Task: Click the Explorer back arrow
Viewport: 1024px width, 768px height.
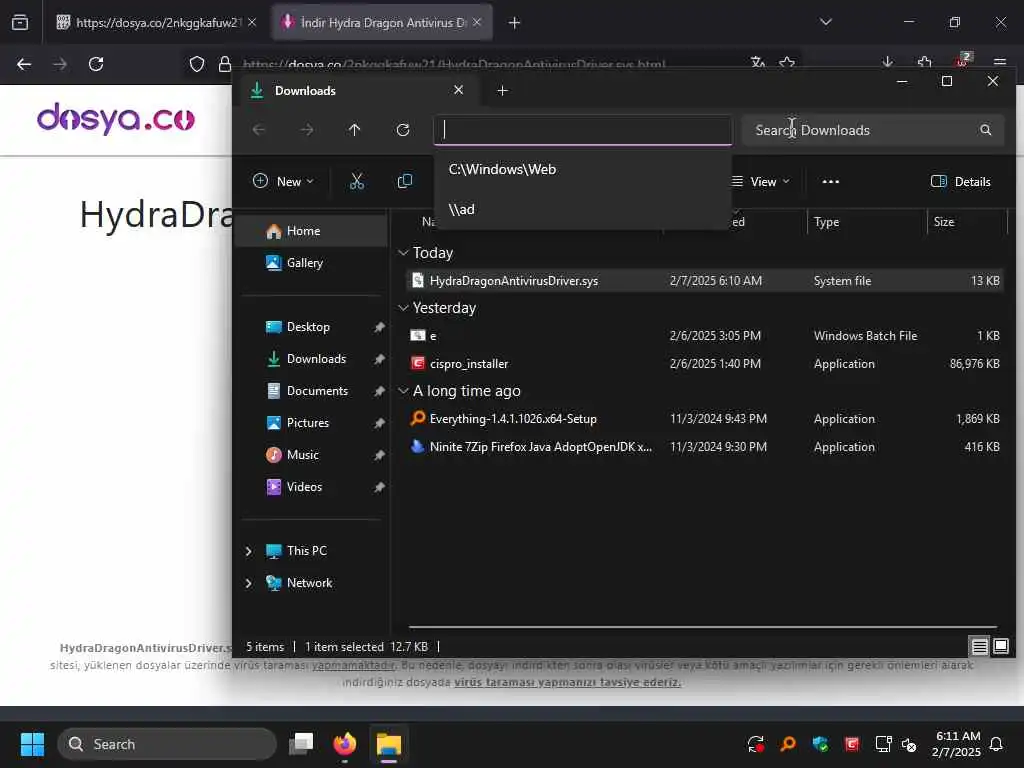Action: pyautogui.click(x=259, y=130)
